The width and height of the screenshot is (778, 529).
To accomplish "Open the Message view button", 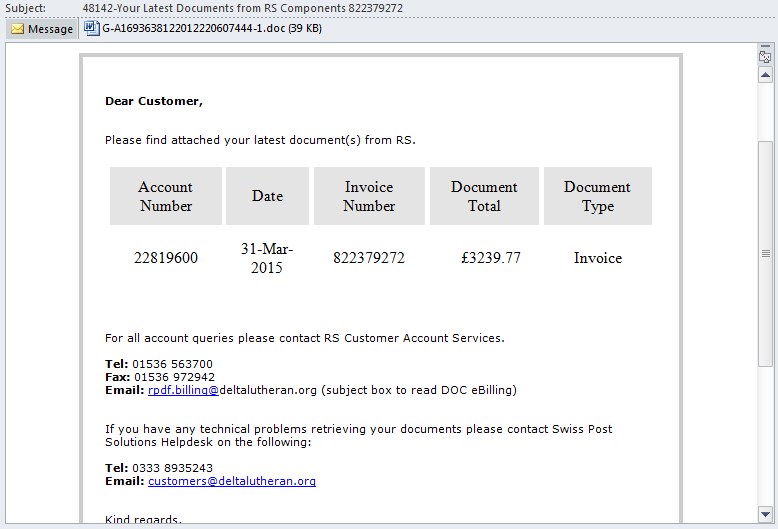I will click(x=42, y=29).
